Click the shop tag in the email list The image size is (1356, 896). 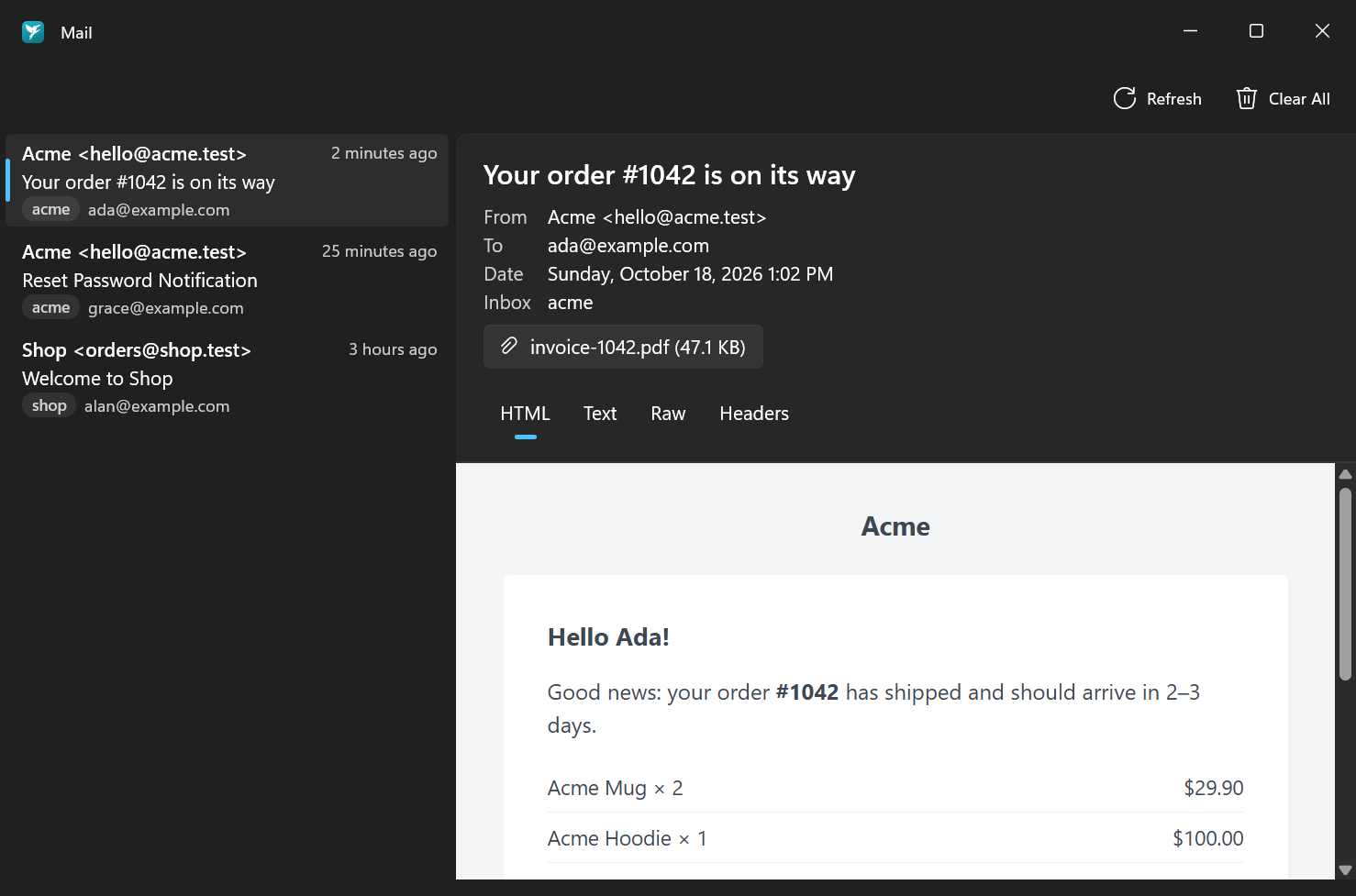point(50,406)
